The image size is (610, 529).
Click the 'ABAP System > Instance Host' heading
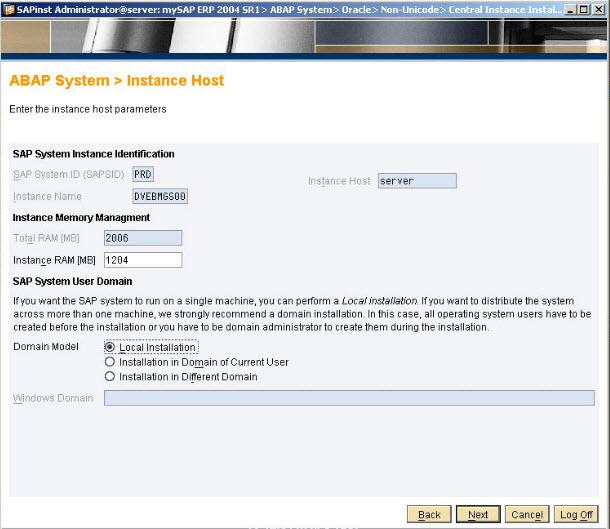pyautogui.click(x=117, y=81)
